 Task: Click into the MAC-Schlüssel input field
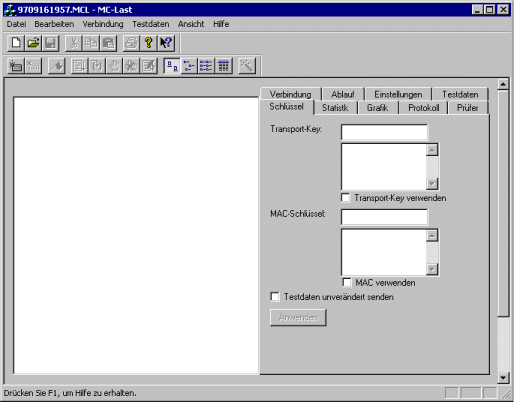point(384,217)
